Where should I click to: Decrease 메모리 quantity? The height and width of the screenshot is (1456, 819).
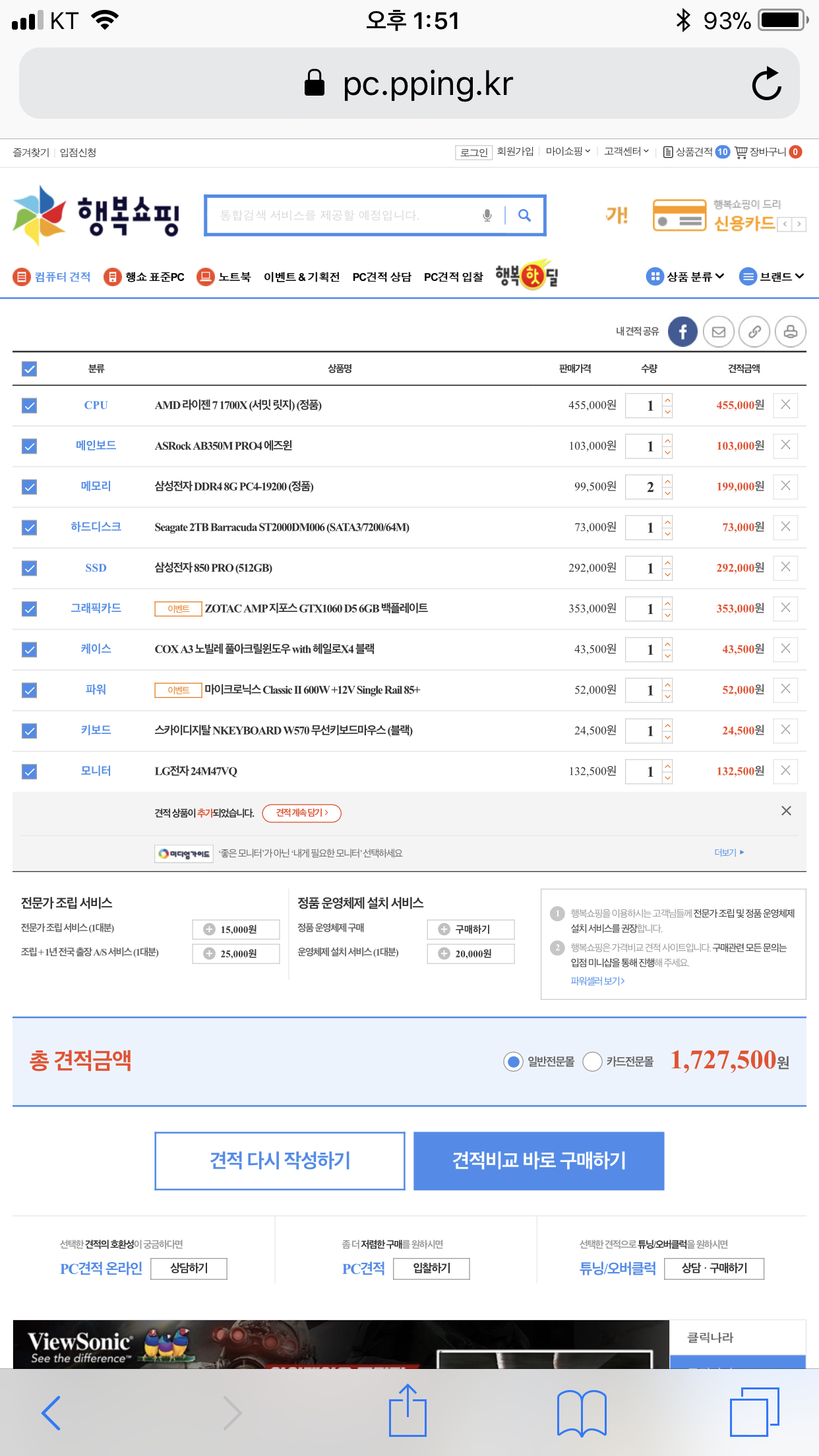pos(667,493)
